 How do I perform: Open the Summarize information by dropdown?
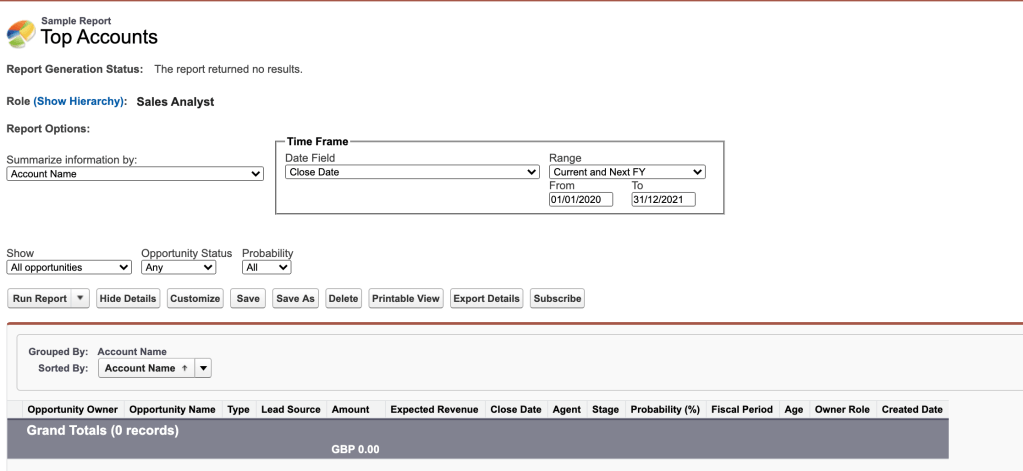[135, 174]
